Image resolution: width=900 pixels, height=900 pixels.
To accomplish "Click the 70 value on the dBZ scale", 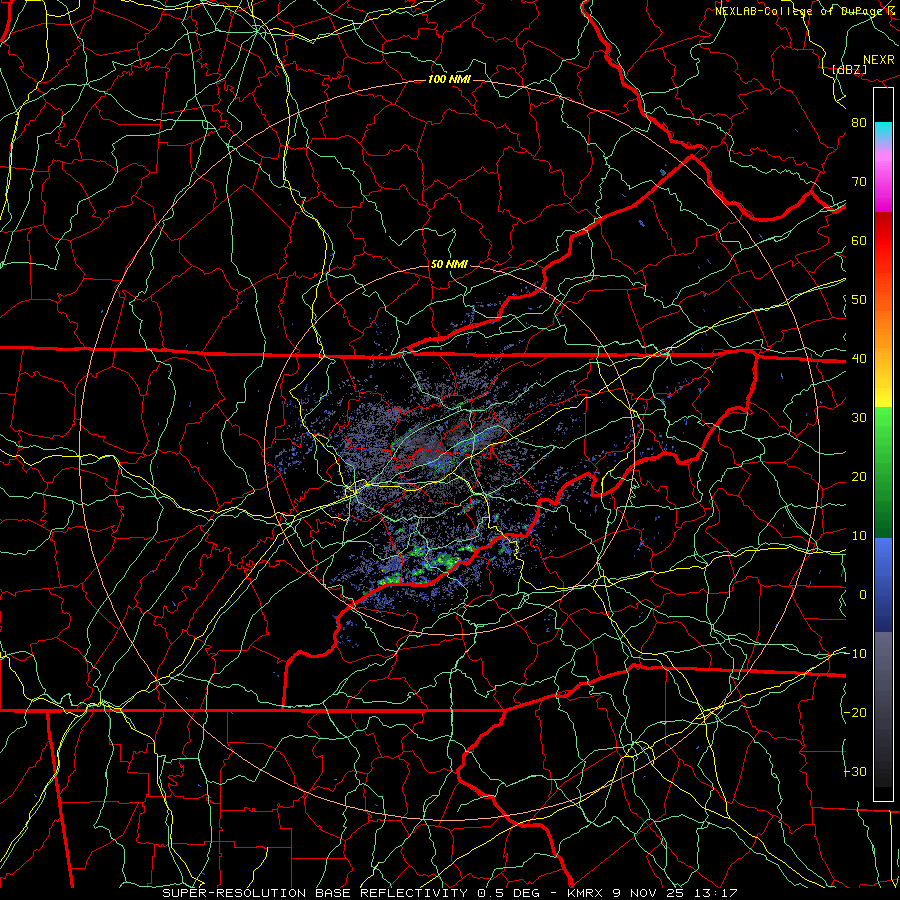I will click(859, 182).
